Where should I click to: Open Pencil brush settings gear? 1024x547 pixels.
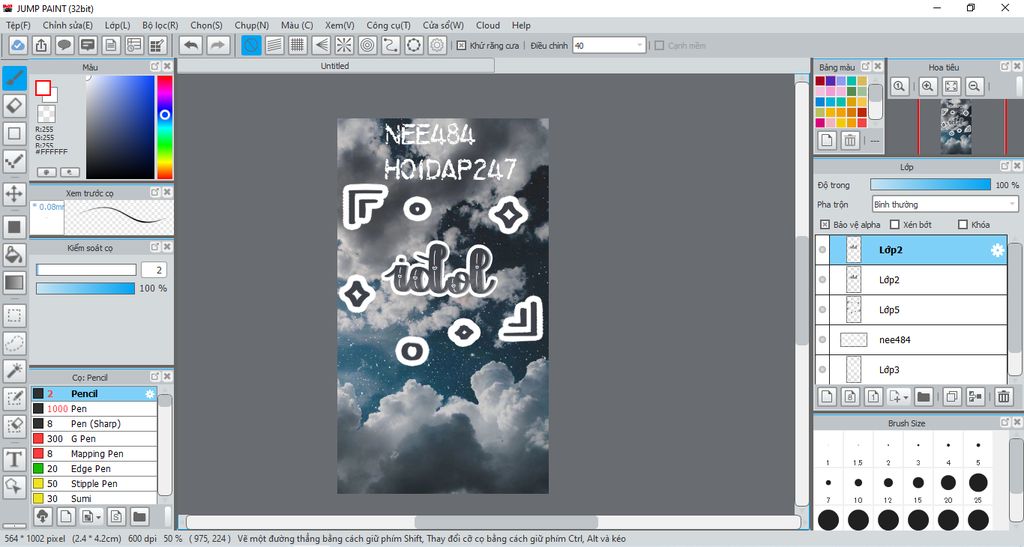150,394
